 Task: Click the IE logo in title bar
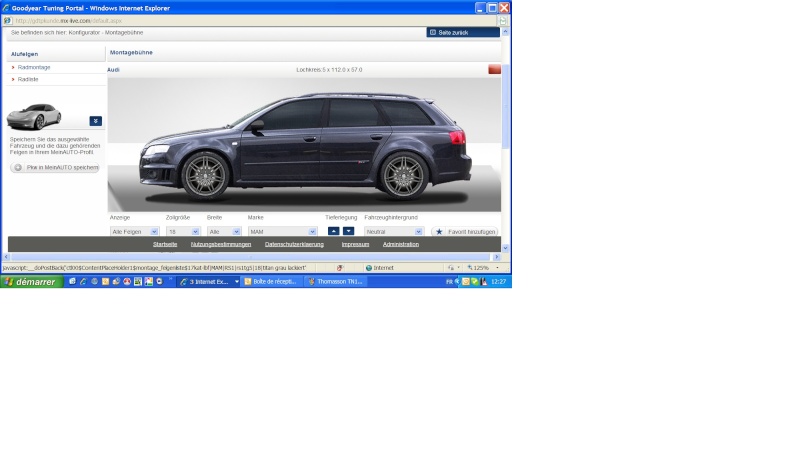tap(6, 8)
